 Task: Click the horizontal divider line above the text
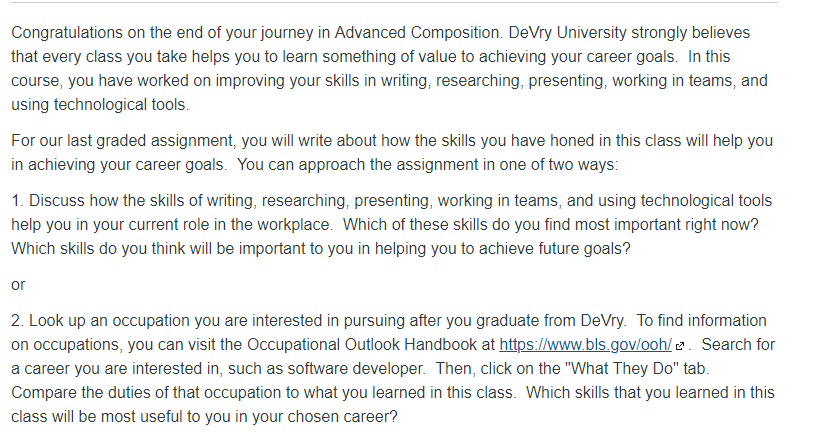tap(394, 3)
